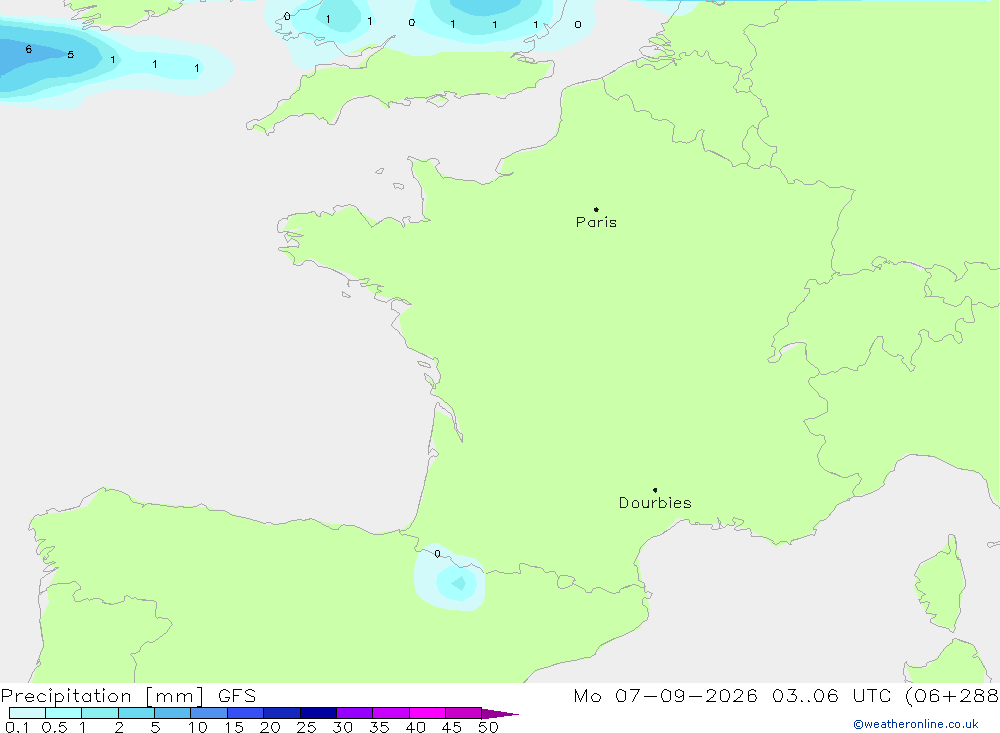The height and width of the screenshot is (733, 1000).
Task: Select the 0.1 mm lightest legend swatch
Action: tap(27, 713)
